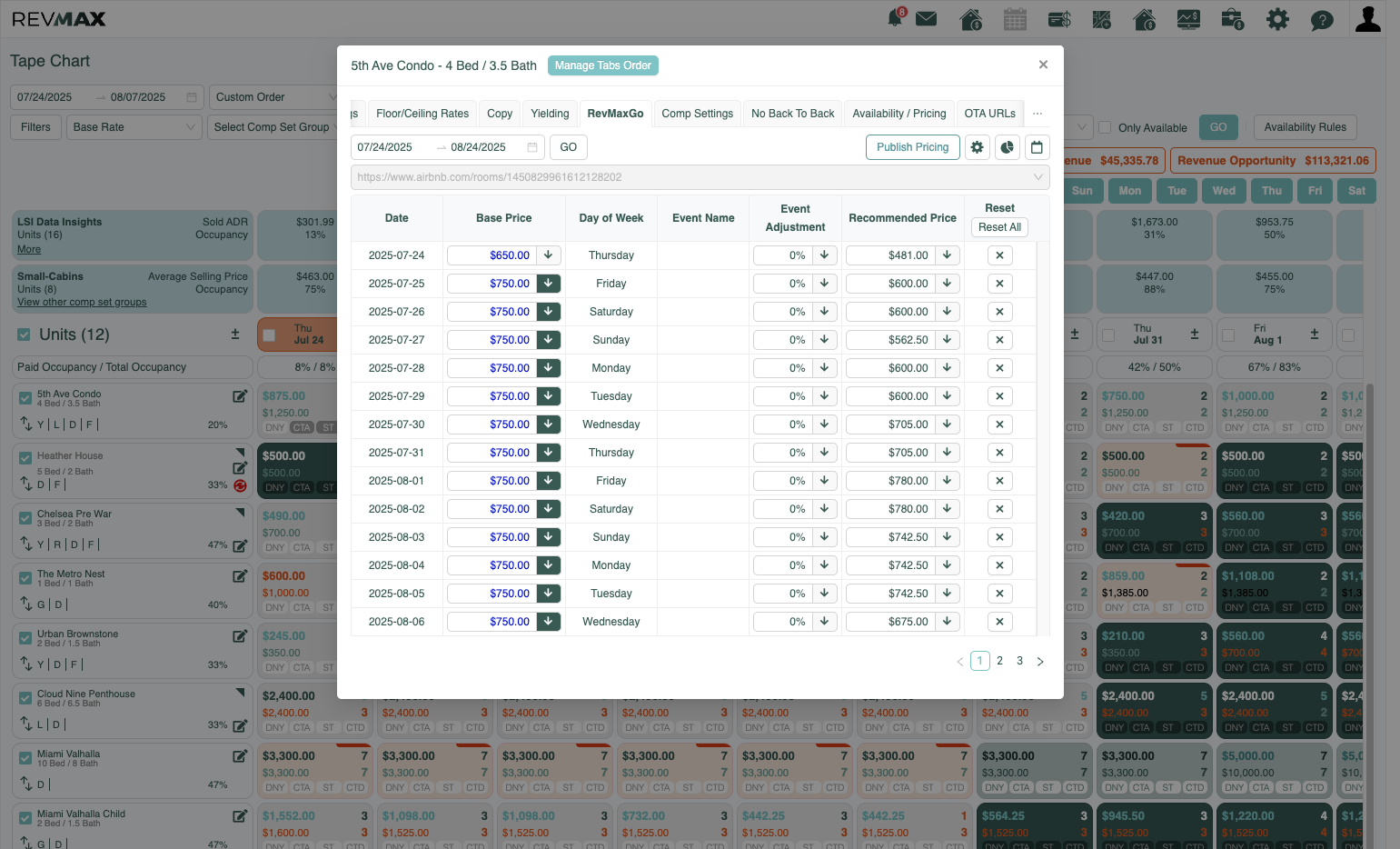Open the map with plus icon

[x=1102, y=19]
